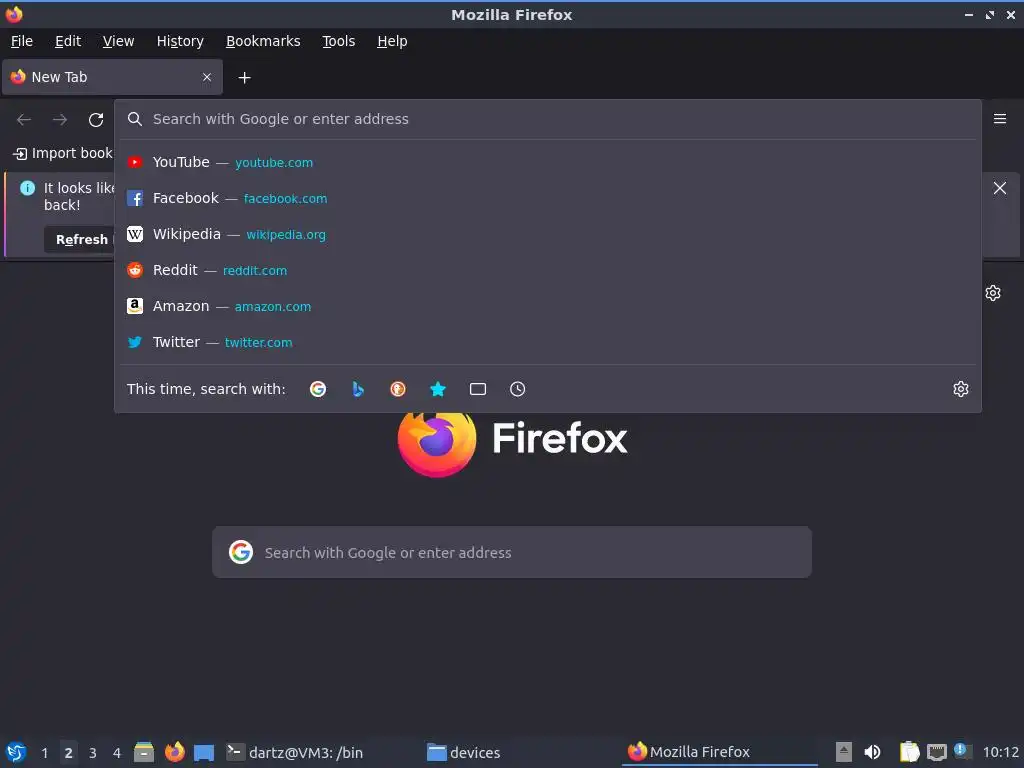Image resolution: width=1024 pixels, height=768 pixels.
Task: Click the youtube.com link text
Action: (274, 163)
